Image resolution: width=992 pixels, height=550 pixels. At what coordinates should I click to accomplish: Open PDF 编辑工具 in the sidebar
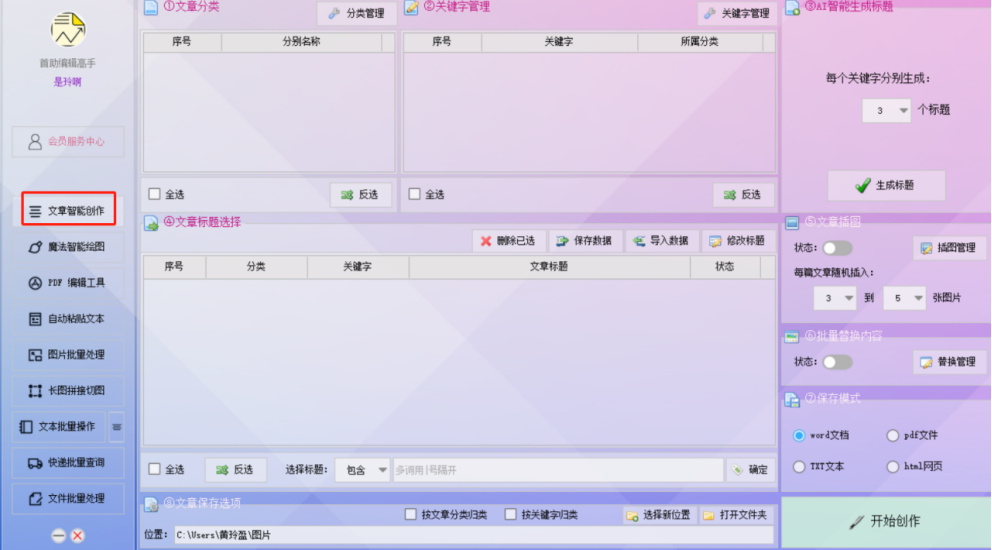(x=68, y=283)
